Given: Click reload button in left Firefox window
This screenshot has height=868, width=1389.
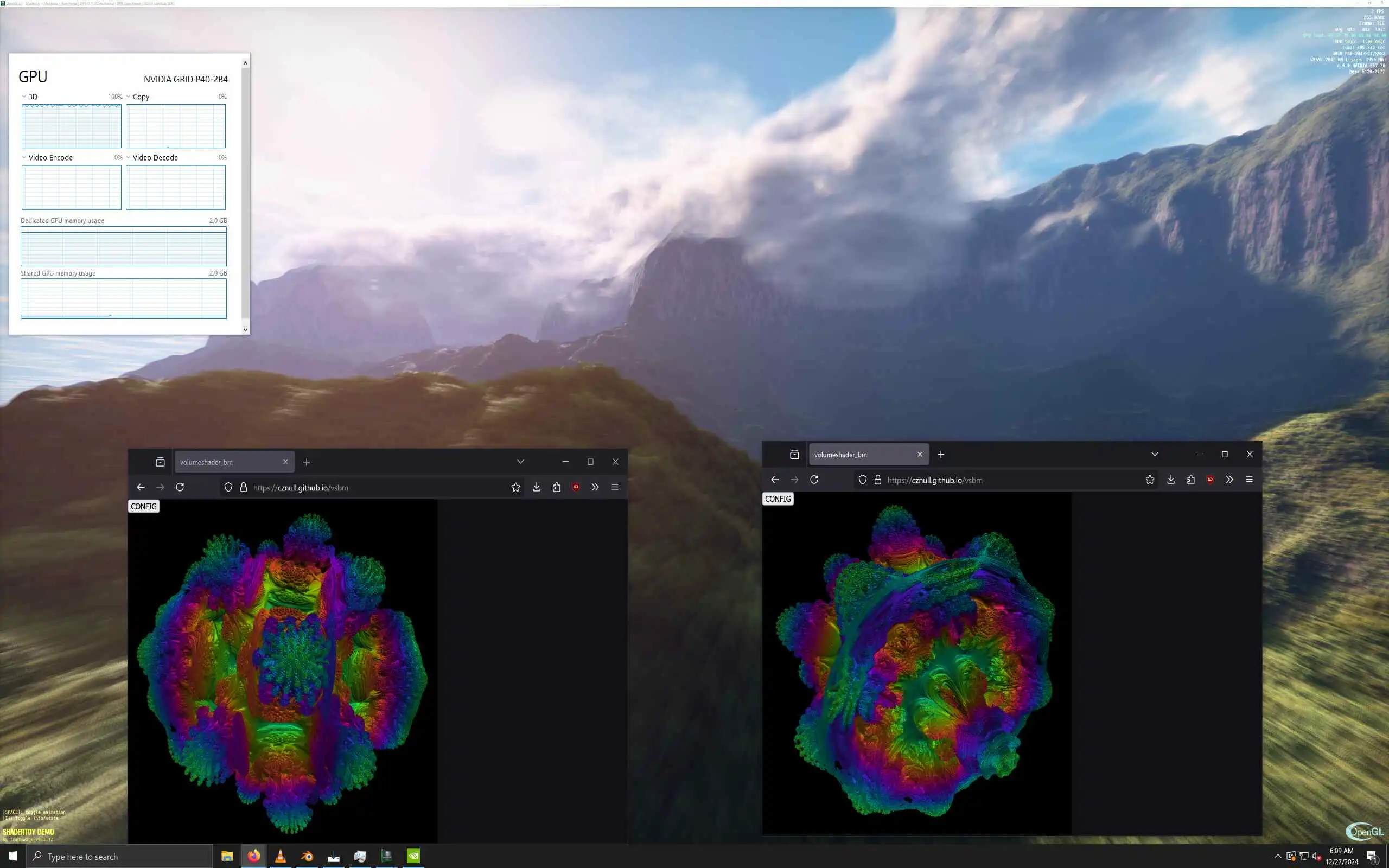Looking at the screenshot, I should coord(180,487).
